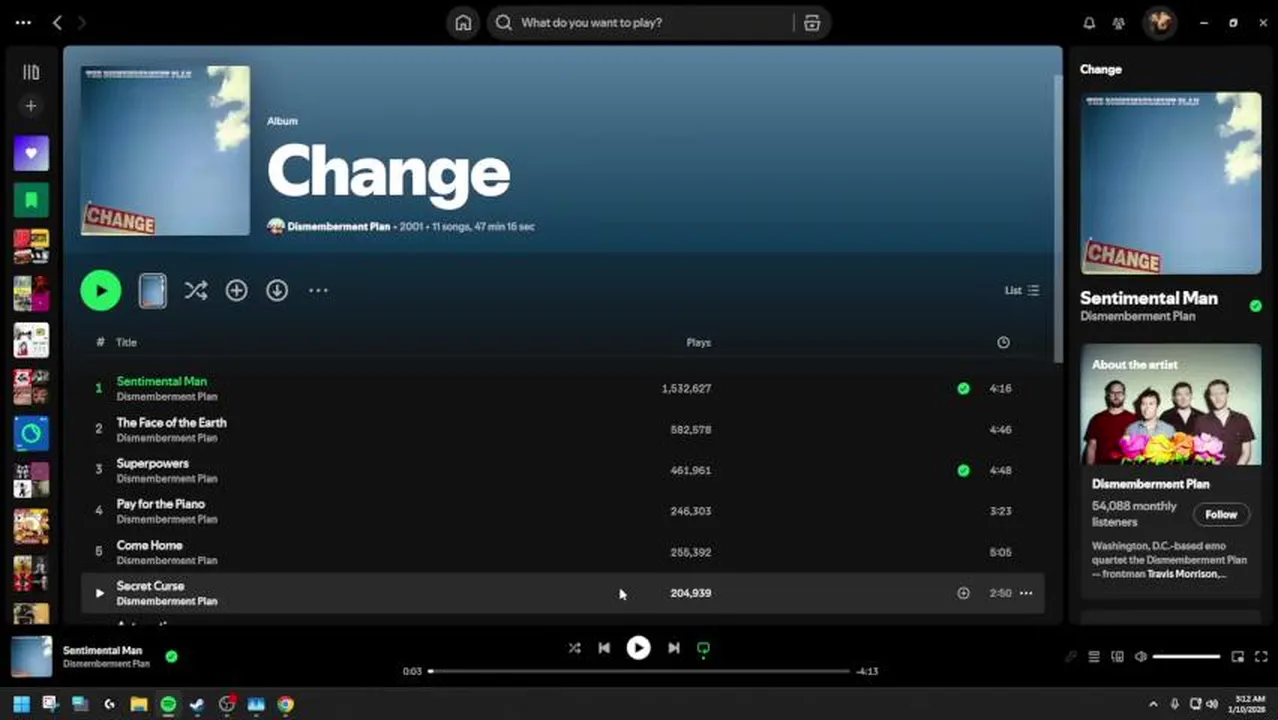
Task: Toggle saved checkmark on Sentimental Man row
Action: click(x=963, y=388)
